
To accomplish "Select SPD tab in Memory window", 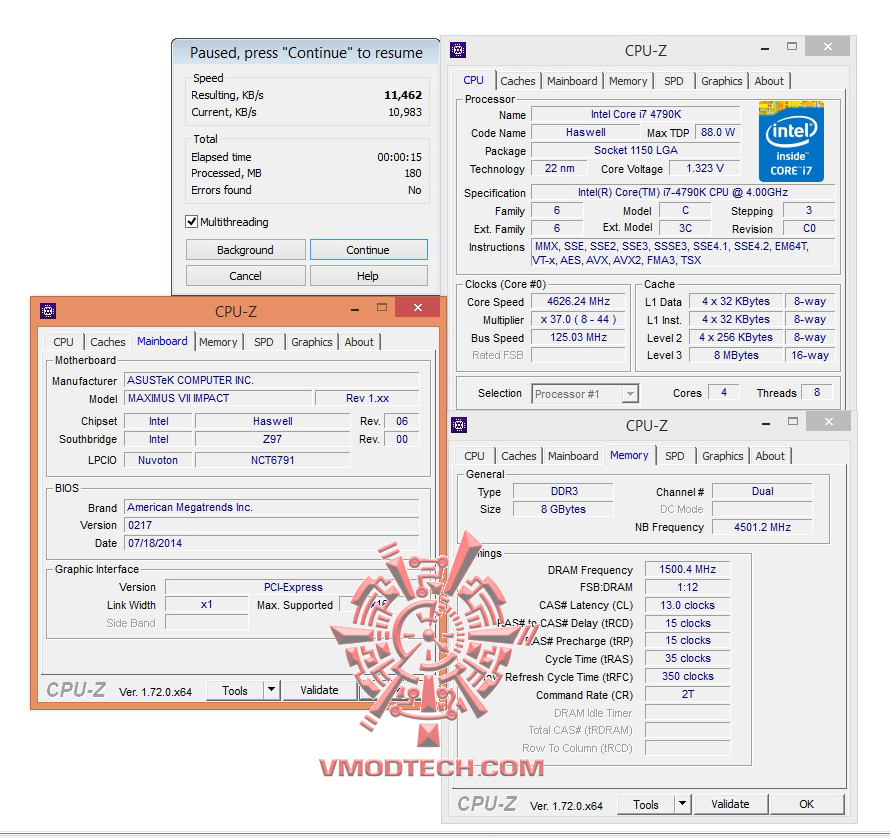I will point(674,456).
